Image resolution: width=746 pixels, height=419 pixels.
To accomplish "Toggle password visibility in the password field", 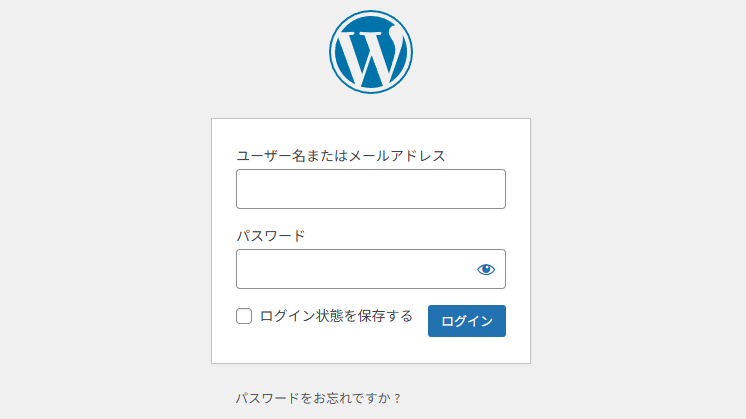I will tap(486, 269).
